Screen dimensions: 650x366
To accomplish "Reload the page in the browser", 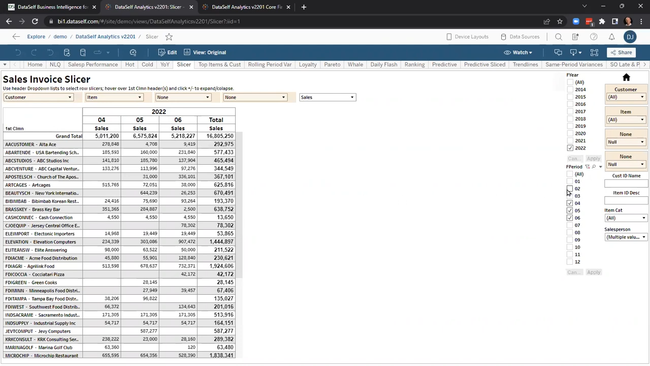I will coord(35,21).
